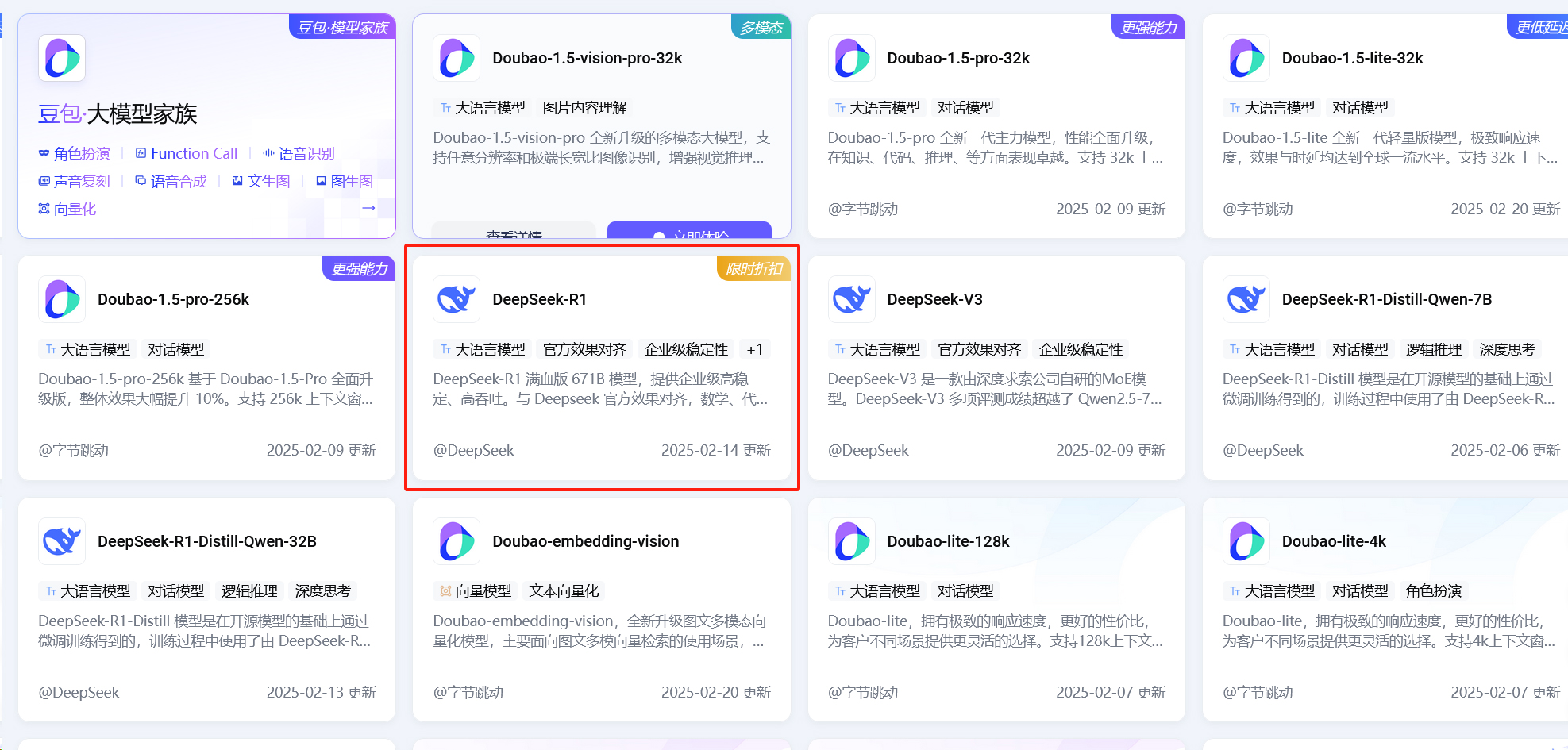This screenshot has width=1568, height=750.
Task: Click the Doubao-lite-128k logo icon
Action: (x=851, y=541)
